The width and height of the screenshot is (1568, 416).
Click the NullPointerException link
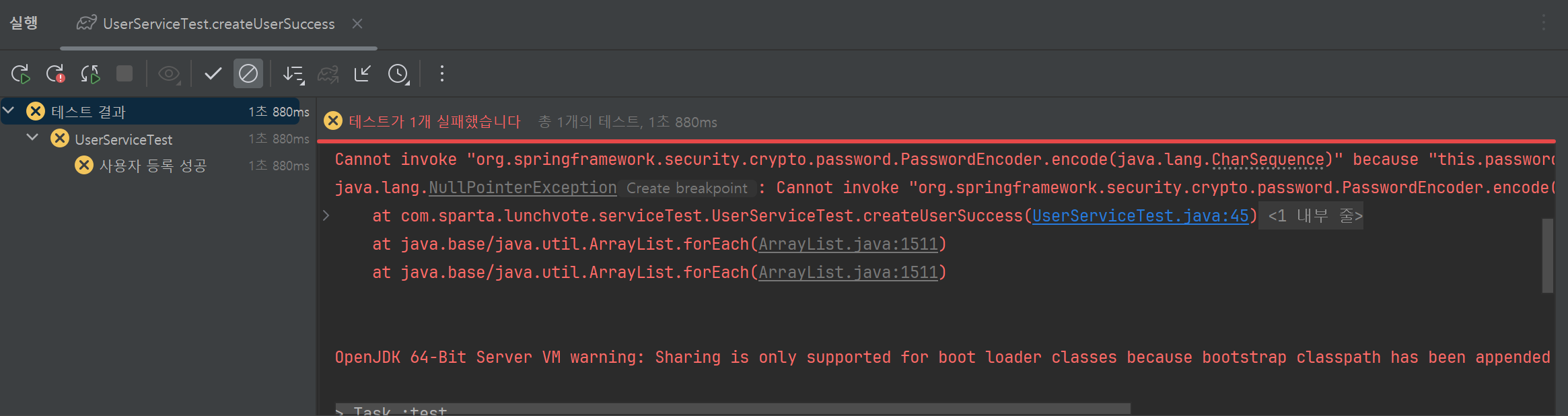point(523,188)
